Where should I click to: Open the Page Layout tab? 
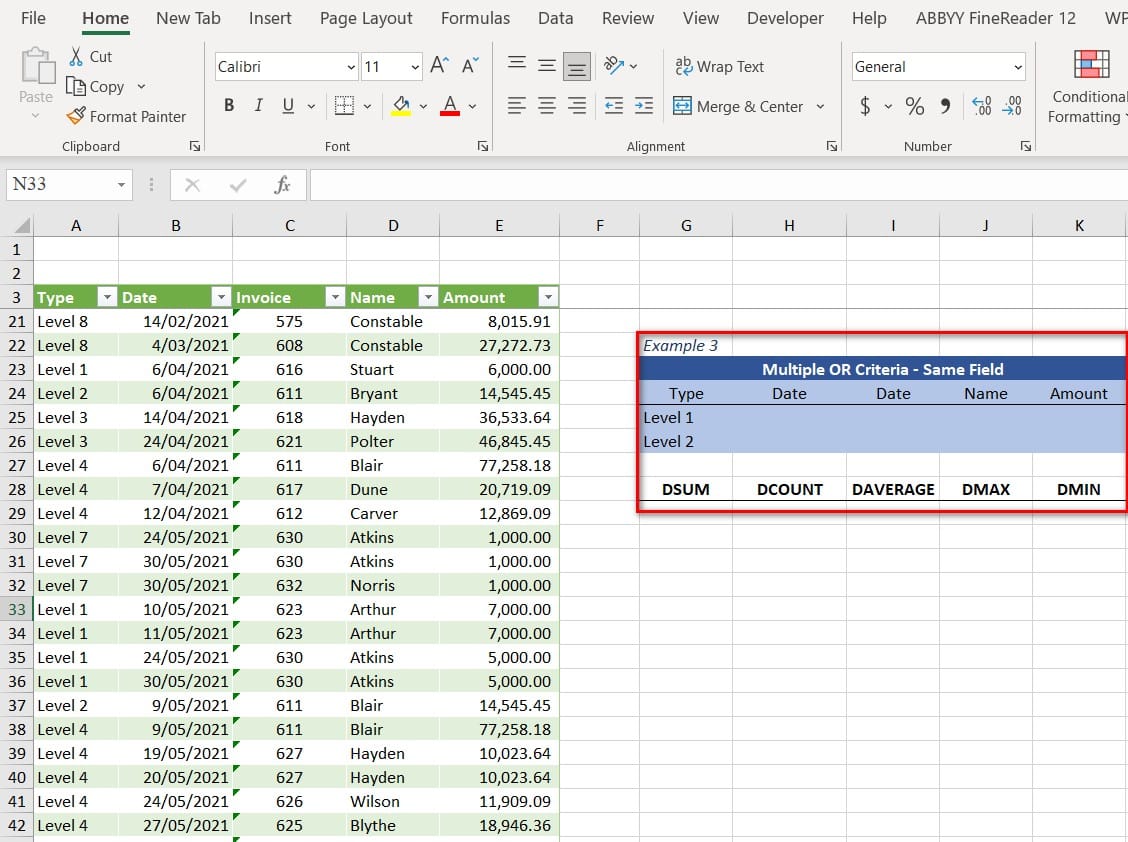pyautogui.click(x=366, y=18)
